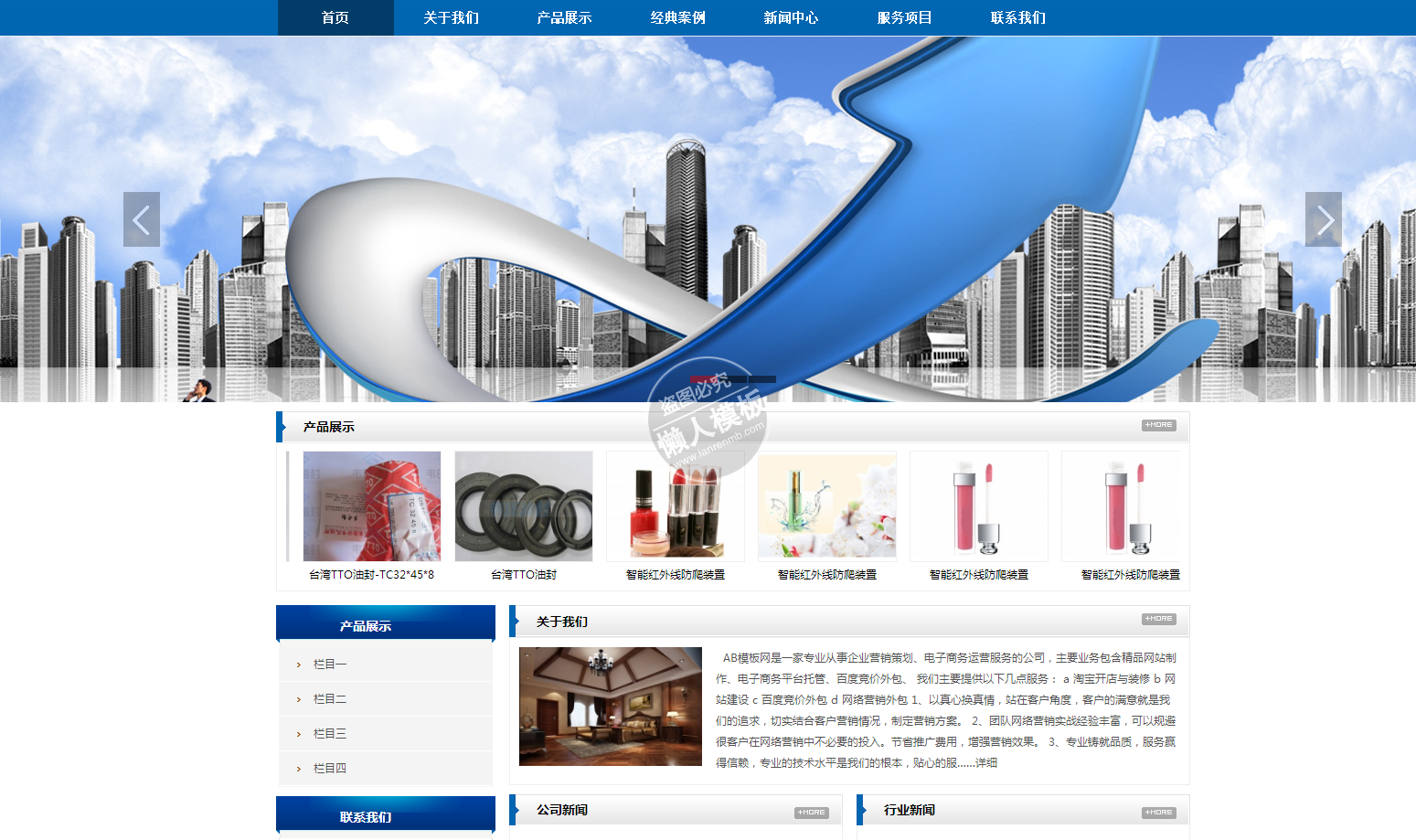The width and height of the screenshot is (1416, 840).
Task: Open 新闻中心 in top menu
Action: [x=791, y=18]
